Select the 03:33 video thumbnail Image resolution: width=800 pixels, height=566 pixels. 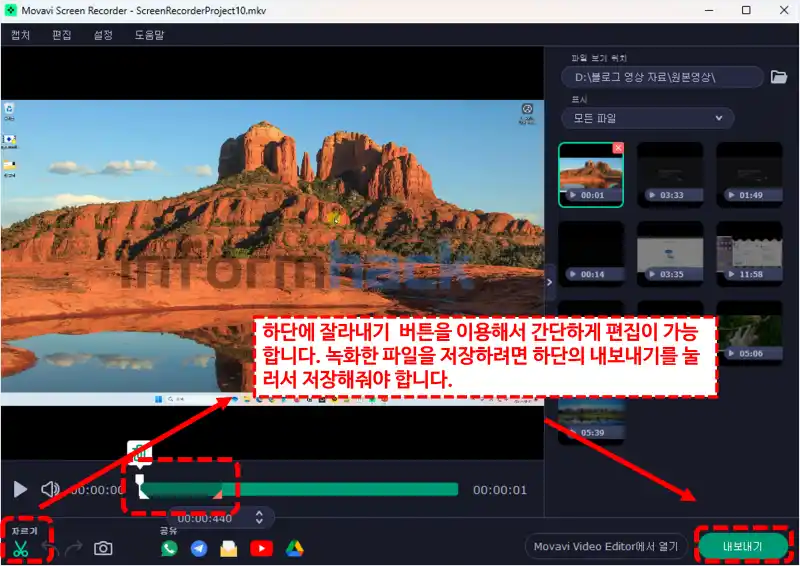pyautogui.click(x=670, y=175)
